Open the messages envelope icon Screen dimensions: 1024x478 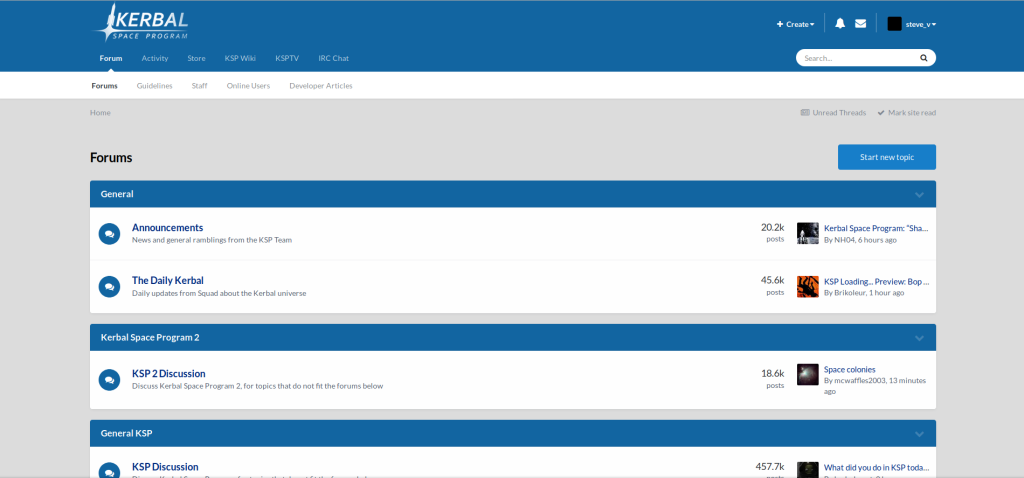pyautogui.click(x=860, y=24)
